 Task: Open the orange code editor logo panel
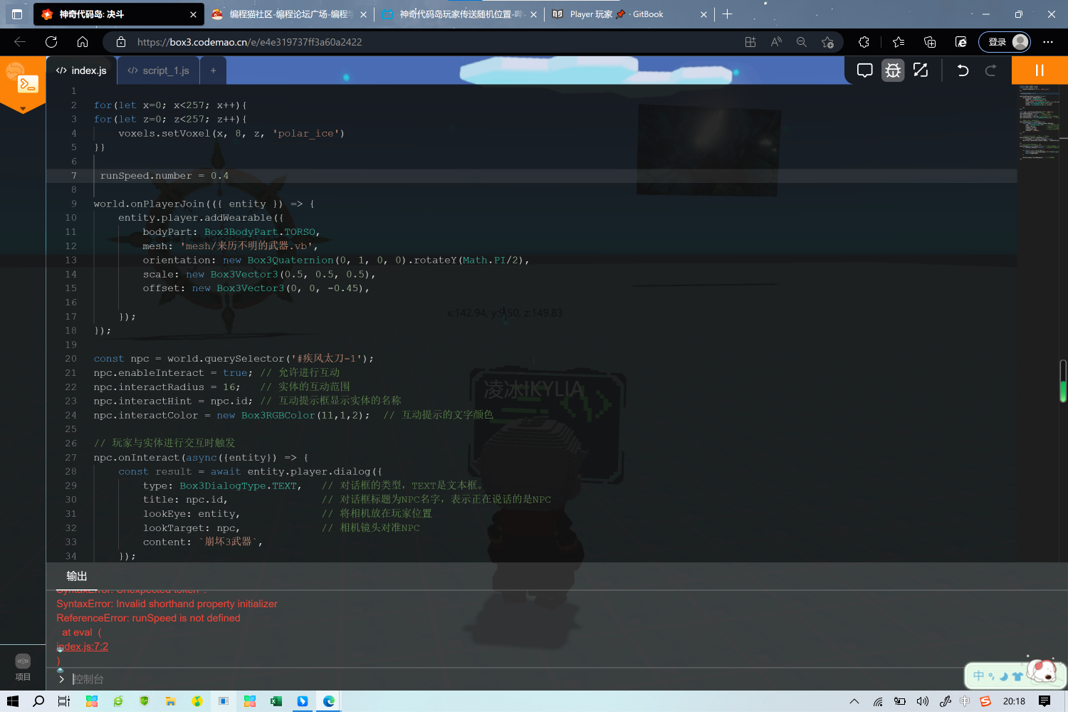click(23, 80)
